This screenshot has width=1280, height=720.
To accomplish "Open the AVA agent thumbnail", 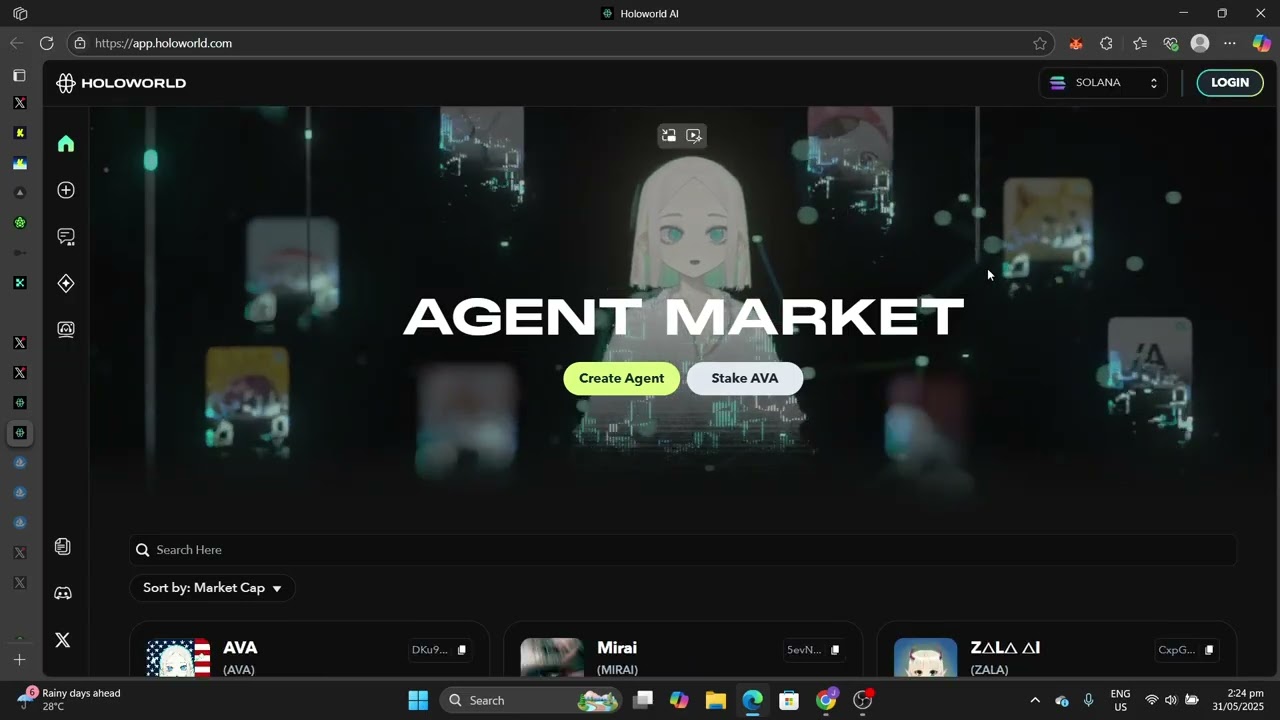I will click(178, 657).
